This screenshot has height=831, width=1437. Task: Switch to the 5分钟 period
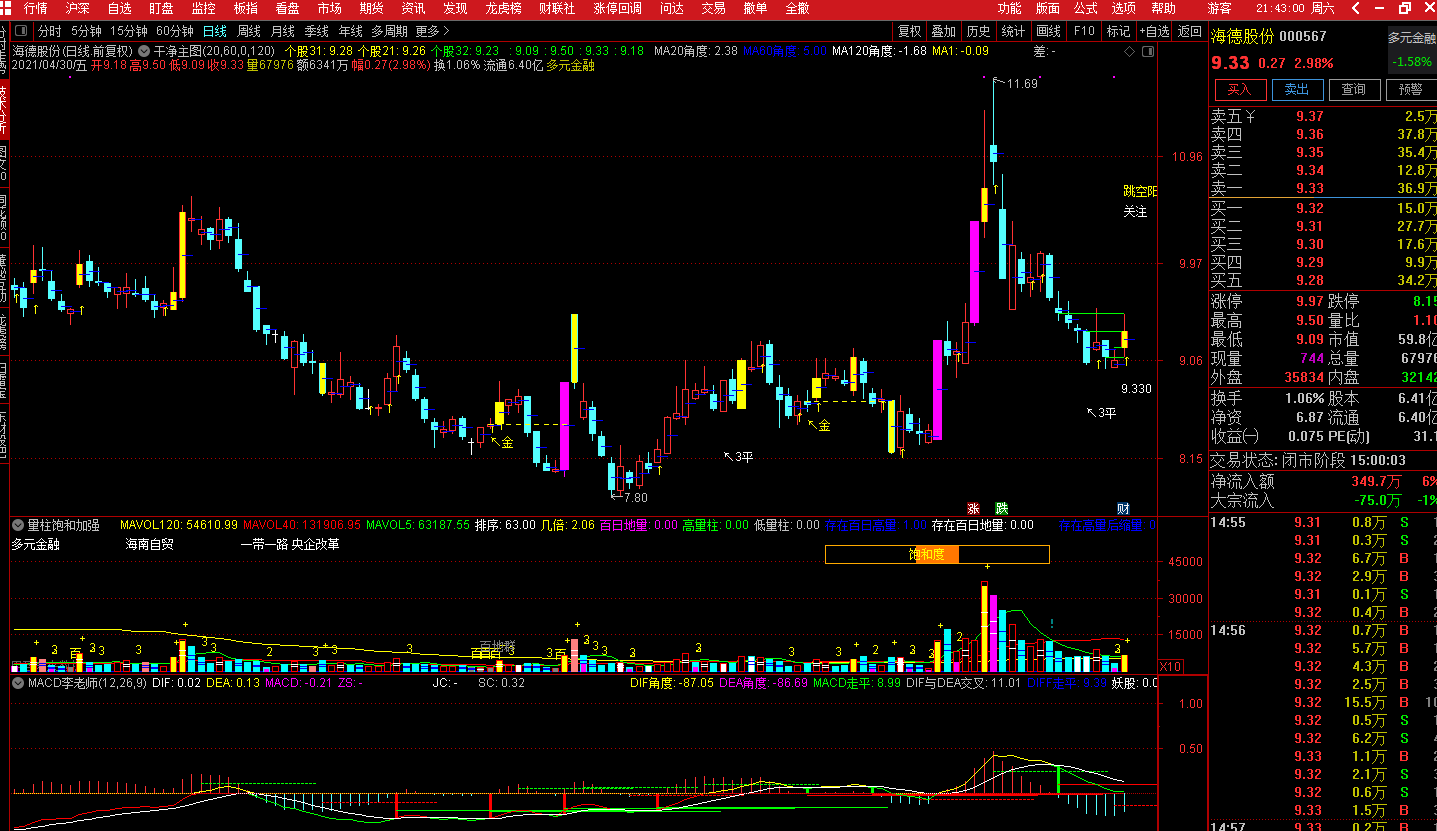86,31
